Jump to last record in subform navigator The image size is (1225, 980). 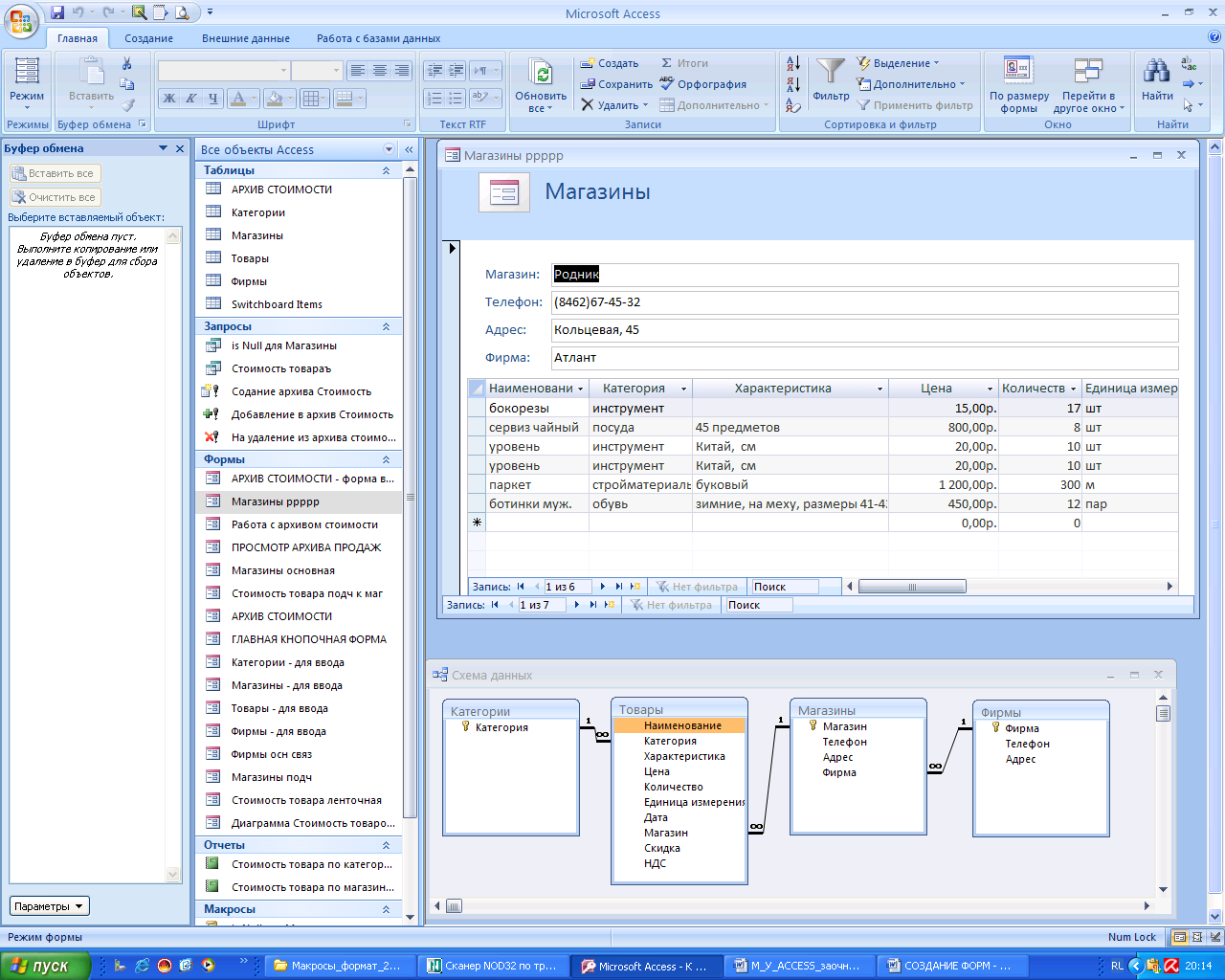tap(618, 587)
